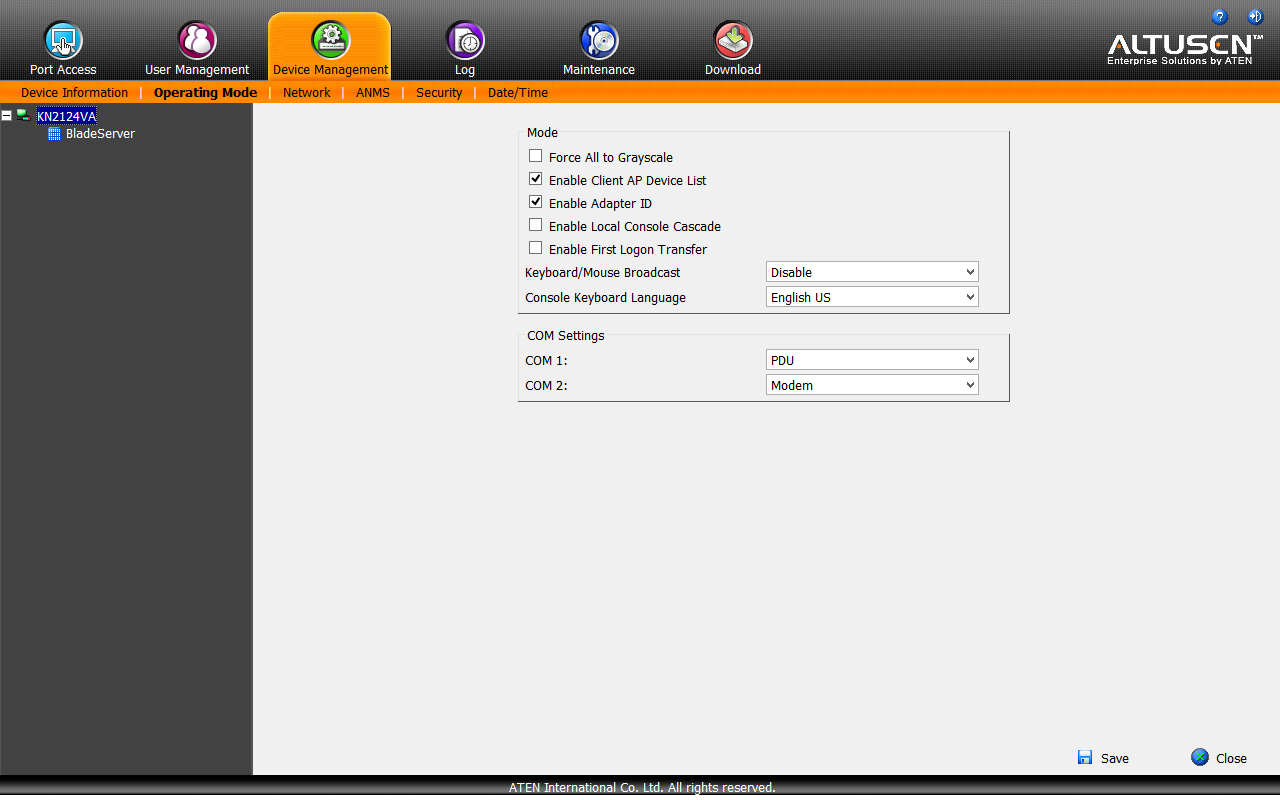
Task: Click the Download label
Action: tap(733, 70)
